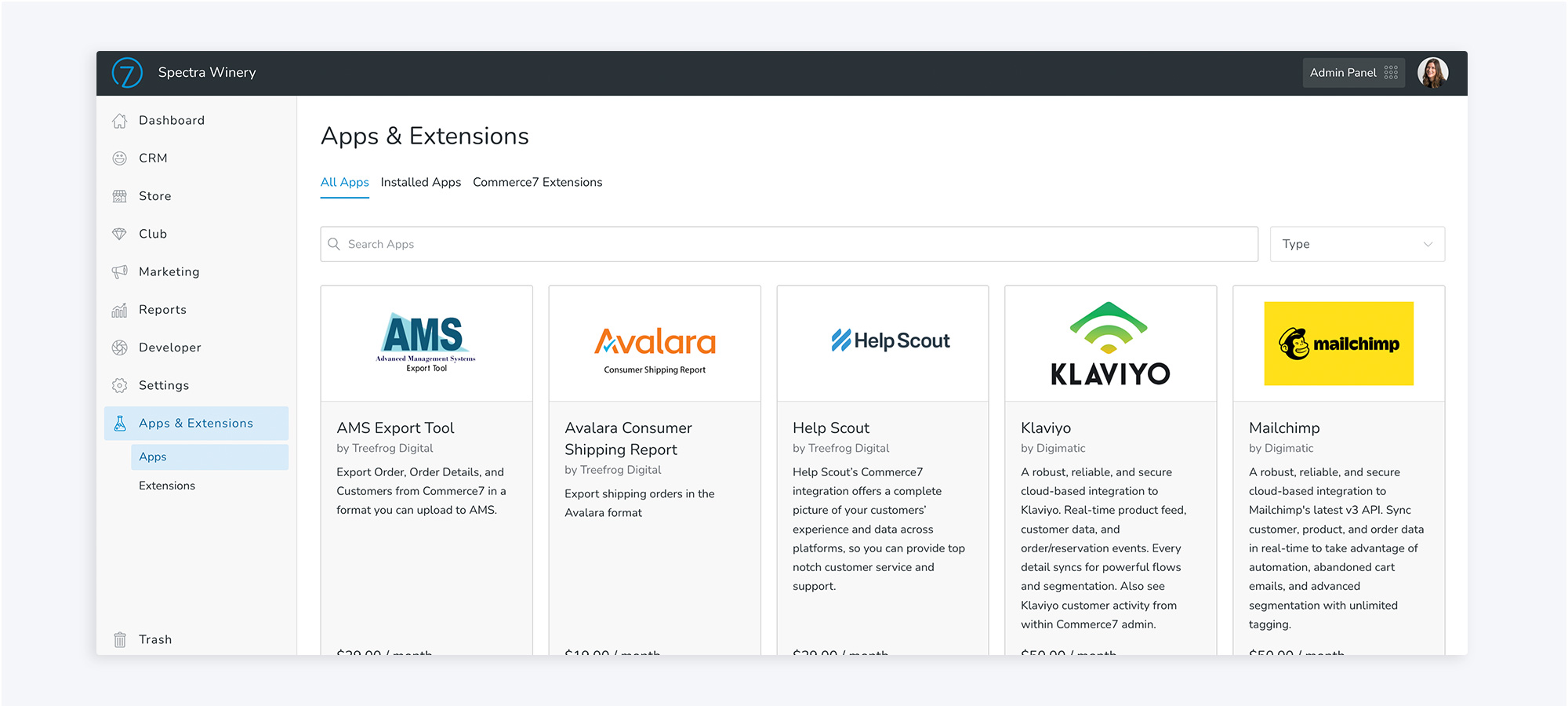Click the Klaviyo description text
1568x706 pixels.
pos(1103,548)
